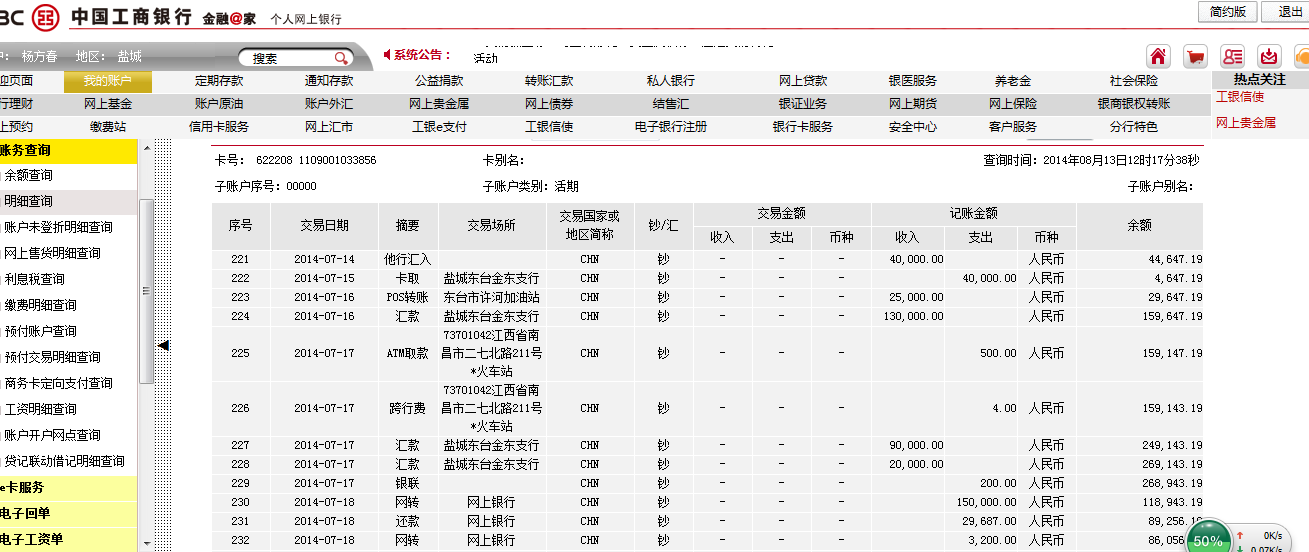This screenshot has height=552, width=1309.
Task: Open the 网上贷款 menu
Action: click(x=803, y=81)
